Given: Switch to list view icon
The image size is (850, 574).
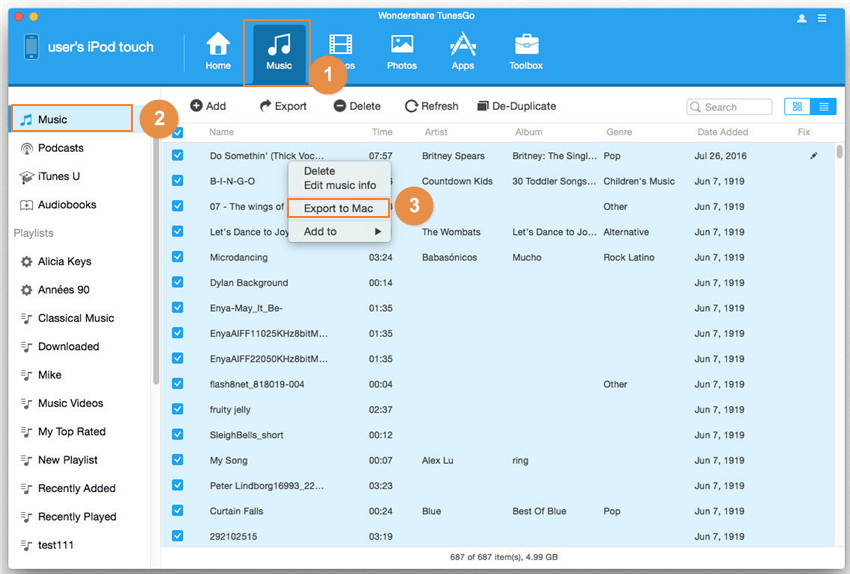Looking at the screenshot, I should [824, 106].
